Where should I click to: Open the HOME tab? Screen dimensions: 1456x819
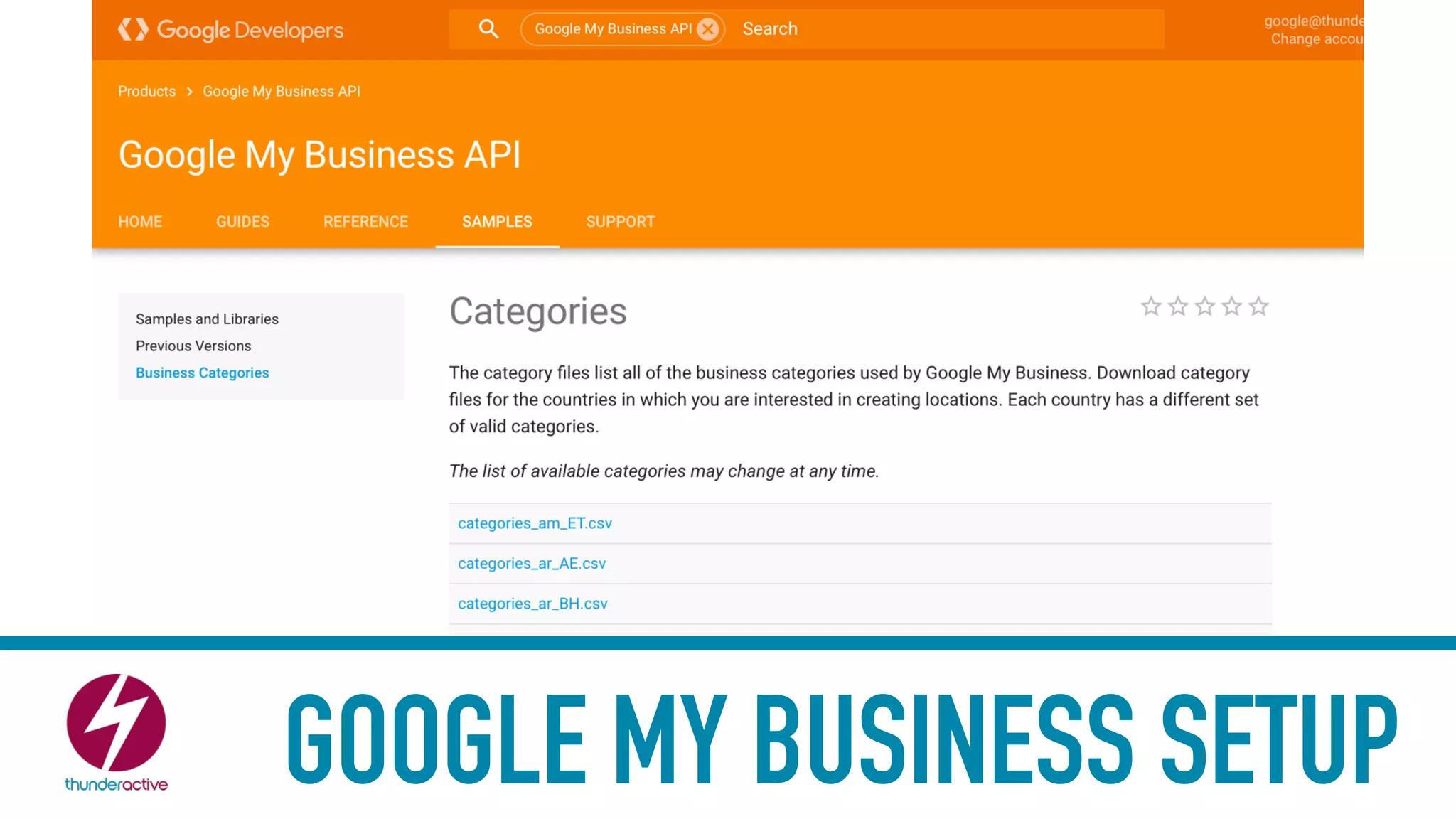(x=140, y=222)
